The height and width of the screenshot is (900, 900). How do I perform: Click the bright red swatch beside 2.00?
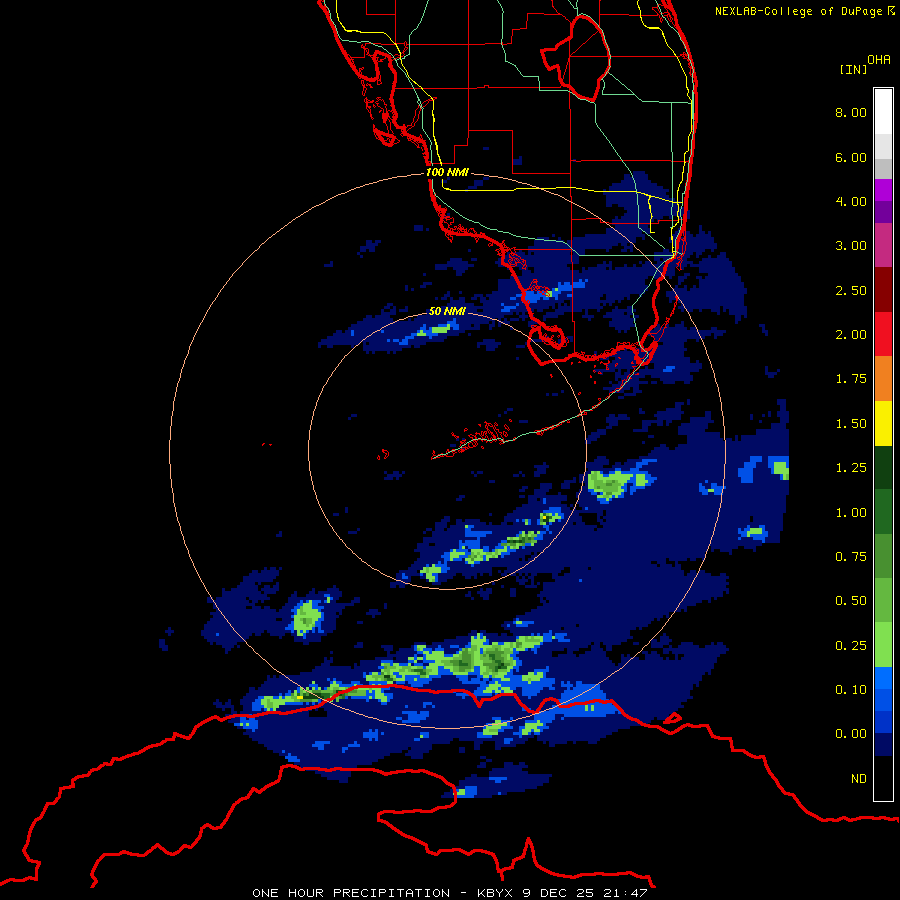883,334
